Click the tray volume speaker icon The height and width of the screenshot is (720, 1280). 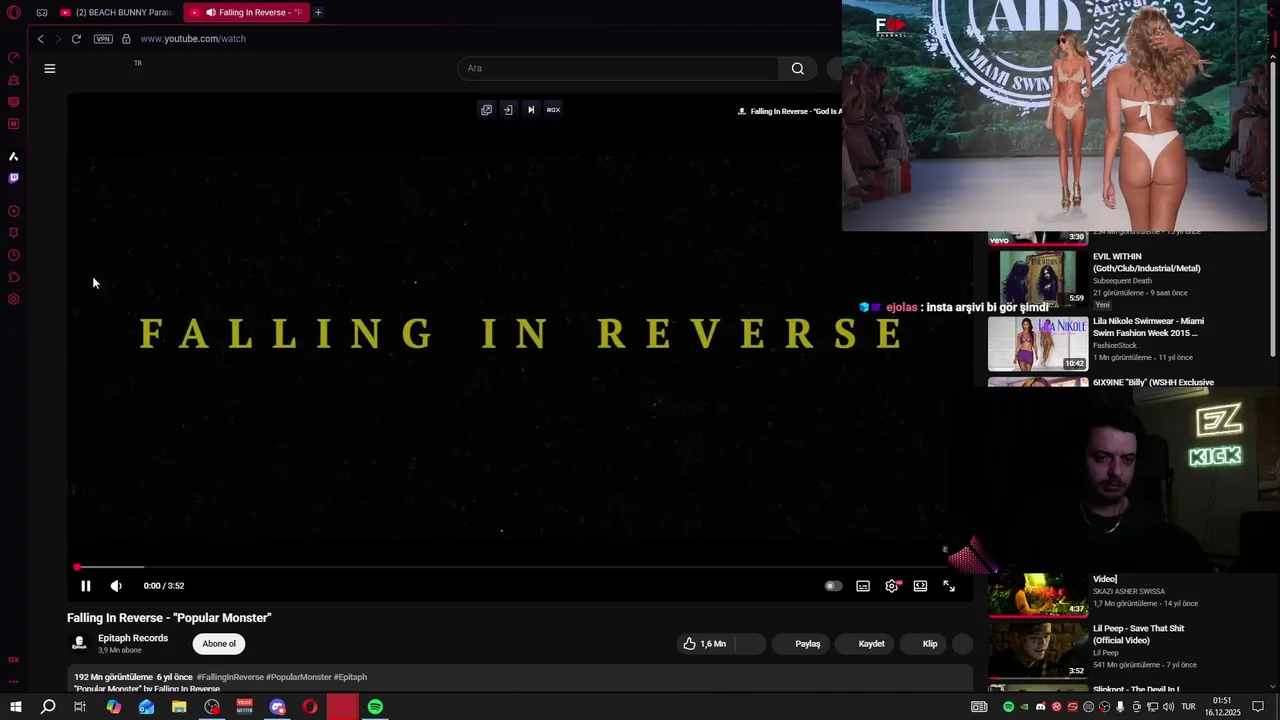click(1168, 707)
